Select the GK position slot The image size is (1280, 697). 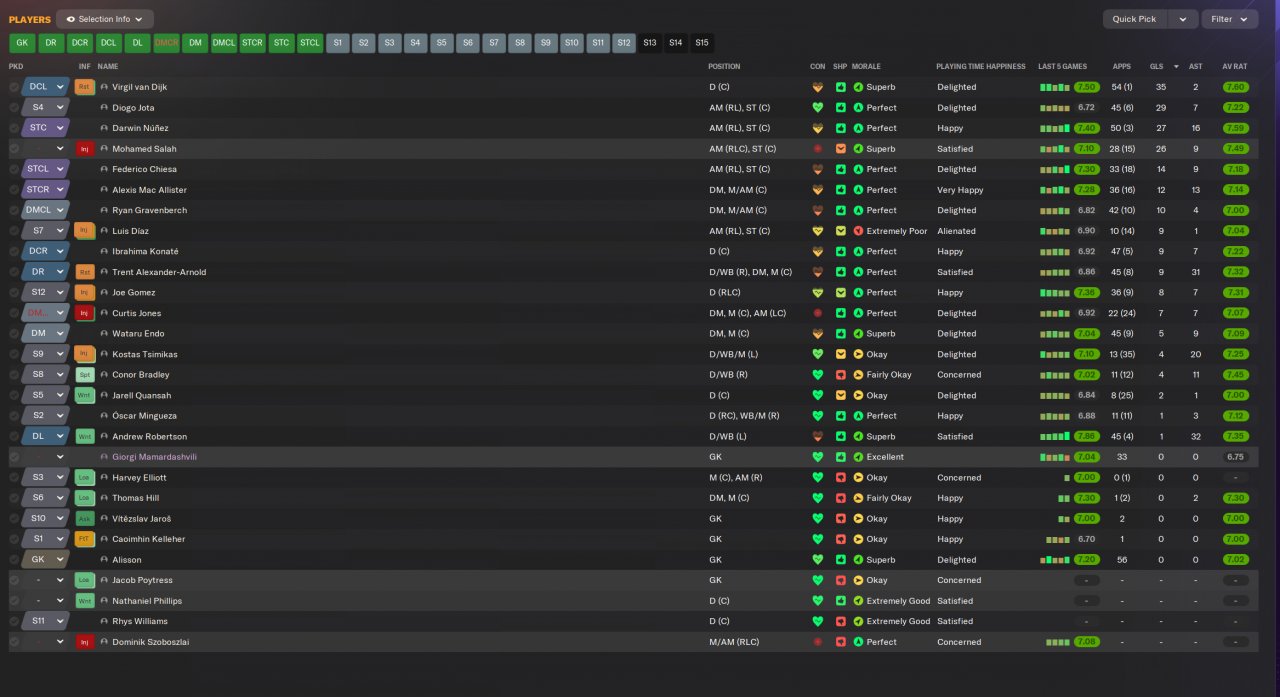[22, 43]
